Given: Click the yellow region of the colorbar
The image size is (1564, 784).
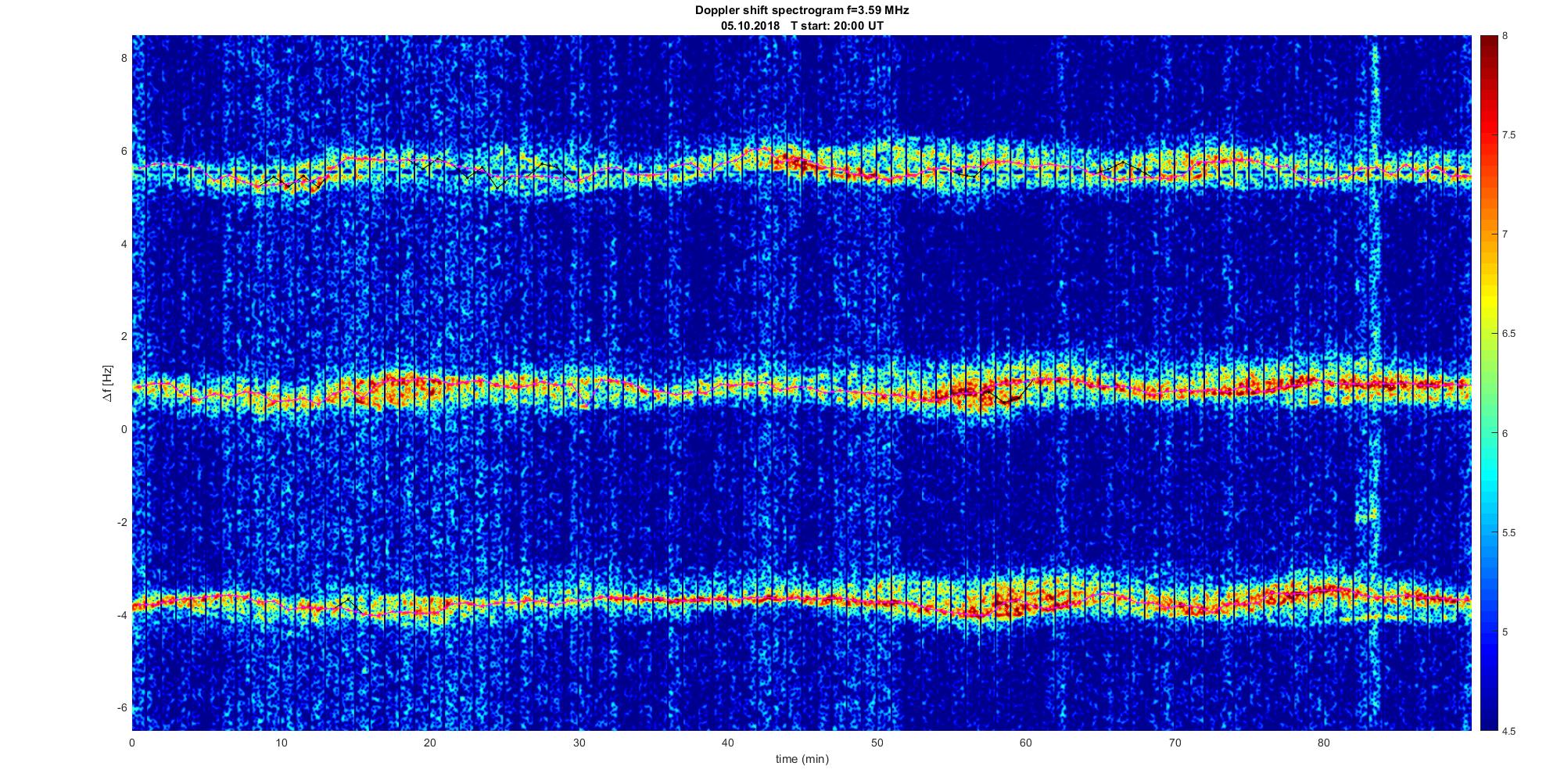Looking at the screenshot, I should (1488, 301).
